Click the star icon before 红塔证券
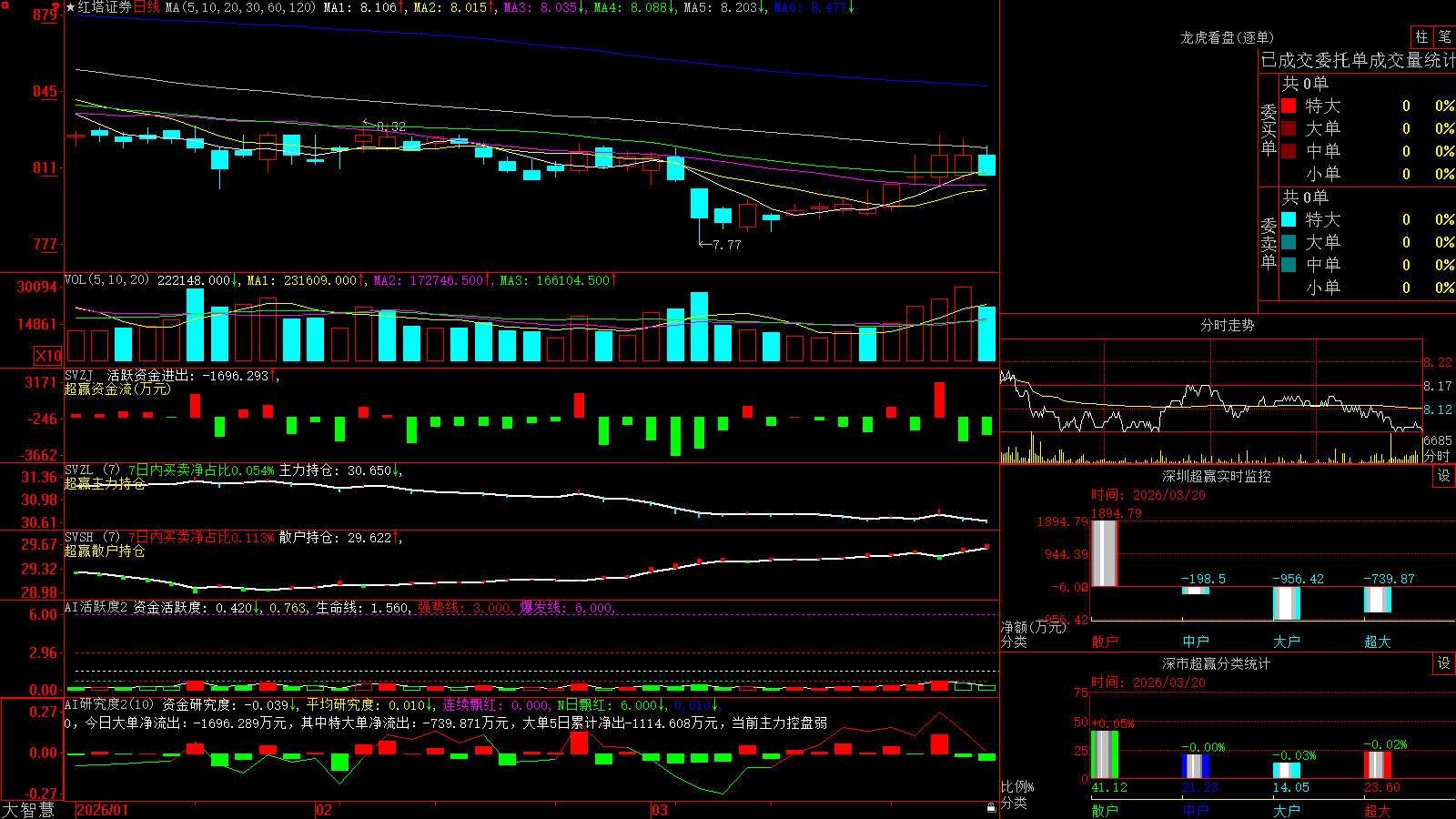 (71, 7)
